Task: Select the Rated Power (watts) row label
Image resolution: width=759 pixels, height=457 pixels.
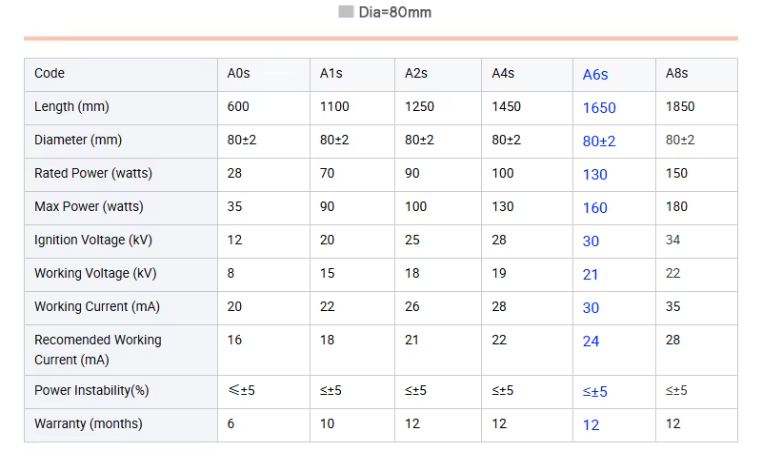Action: pos(93,173)
